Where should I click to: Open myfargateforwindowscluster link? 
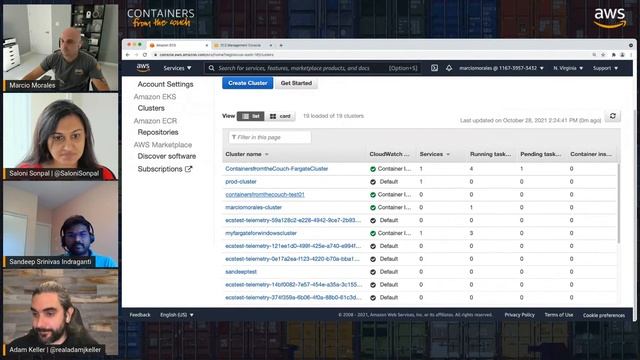(261, 233)
